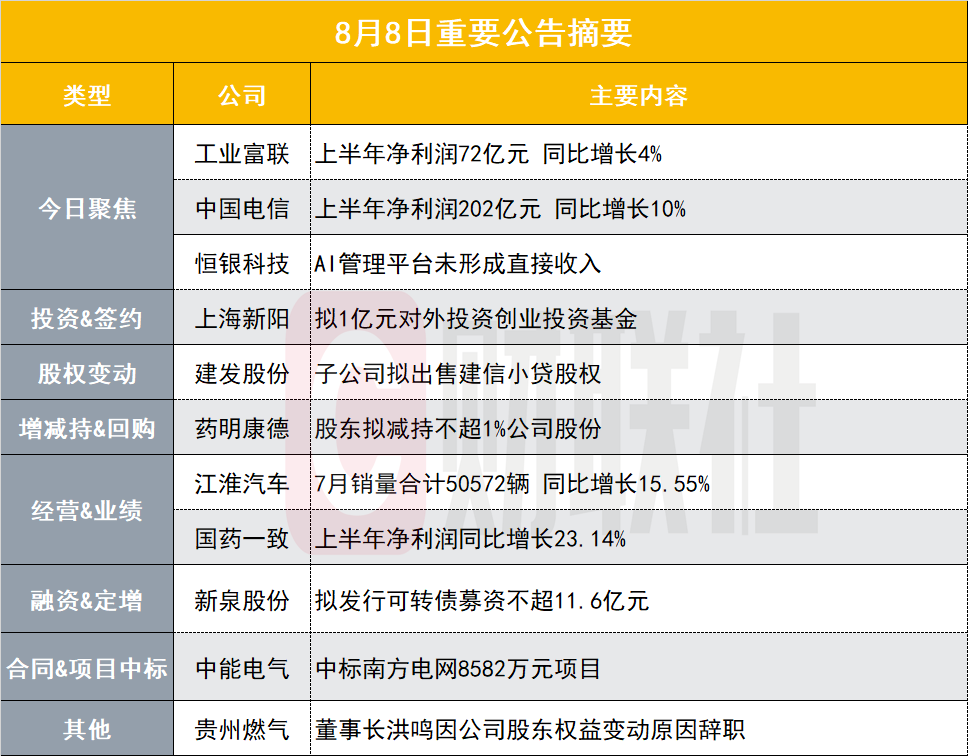Select company name '中国电信'
Screen dimensions: 968x756
coord(242,209)
